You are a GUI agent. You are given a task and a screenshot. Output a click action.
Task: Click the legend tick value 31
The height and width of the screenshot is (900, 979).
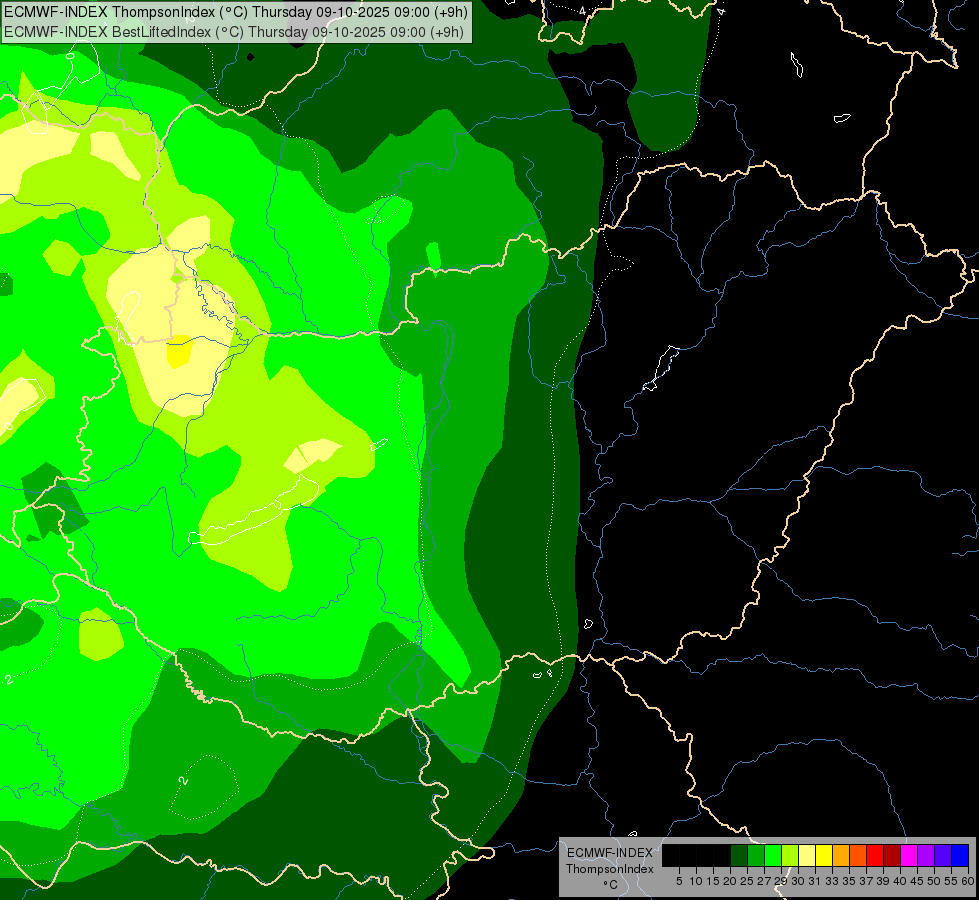click(815, 881)
